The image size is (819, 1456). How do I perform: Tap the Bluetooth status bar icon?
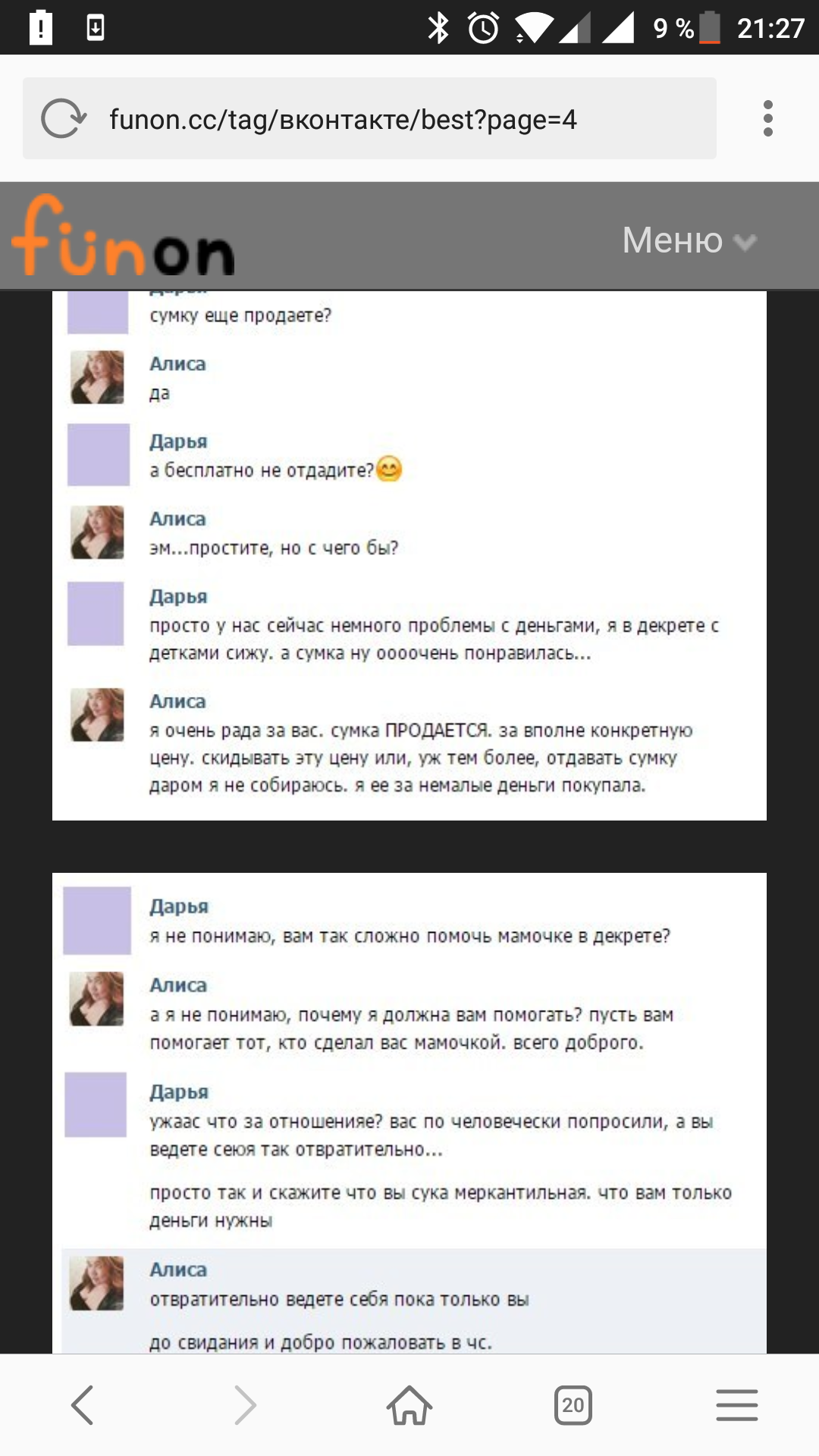(x=438, y=28)
